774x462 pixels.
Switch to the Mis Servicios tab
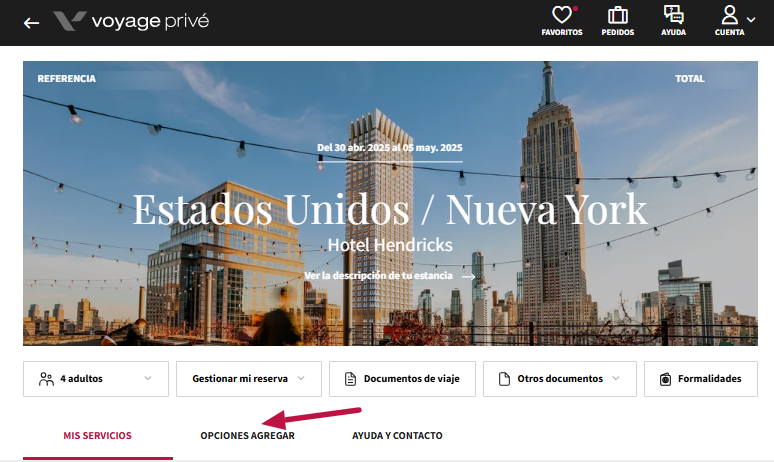[98, 436]
